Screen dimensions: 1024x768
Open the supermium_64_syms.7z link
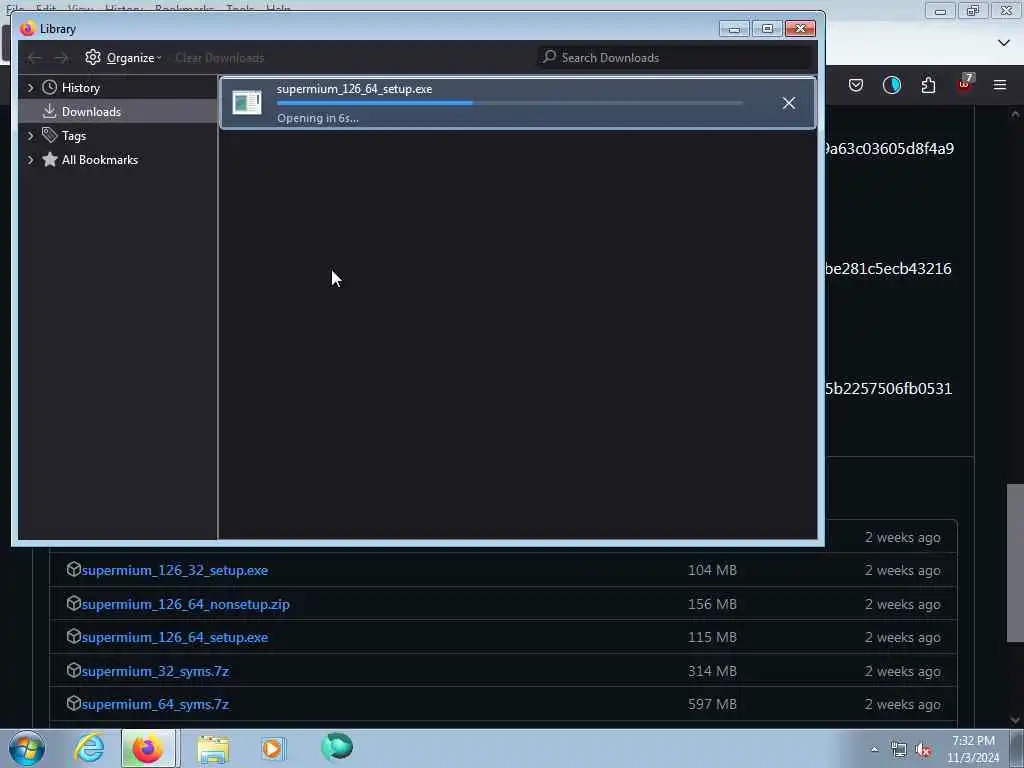pyautogui.click(x=155, y=705)
